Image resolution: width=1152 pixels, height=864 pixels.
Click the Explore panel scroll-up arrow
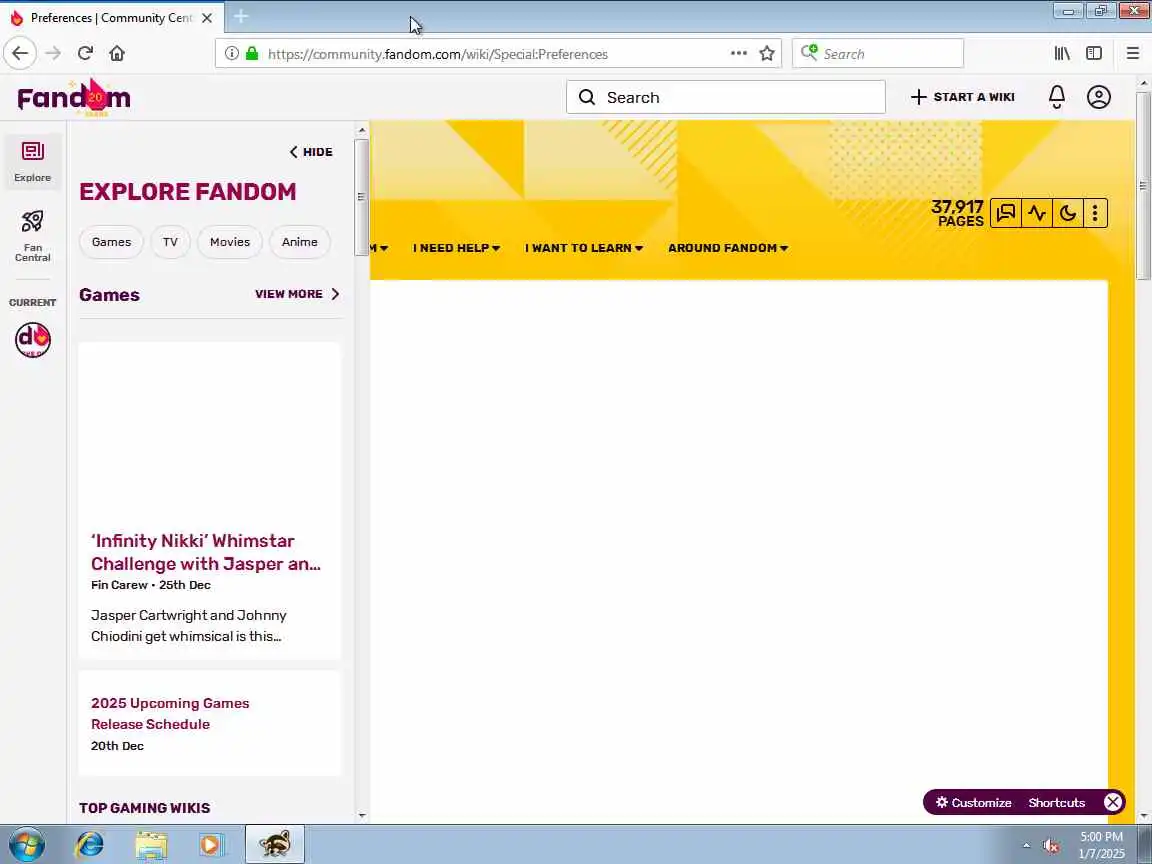coord(361,130)
